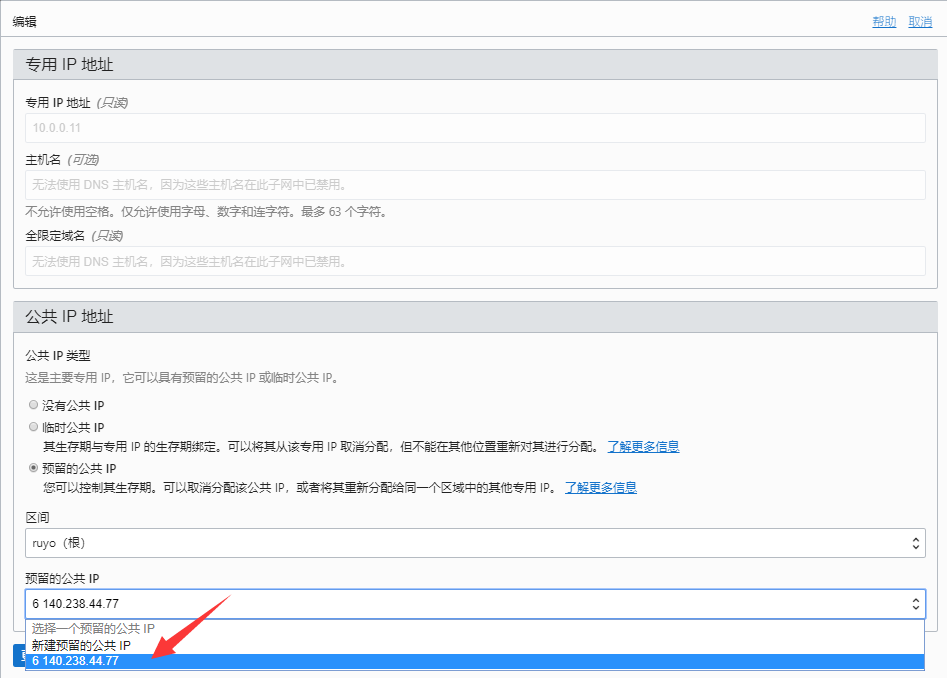Click the 公共 IP 地址 section header
Screen dimensions: 947x678
(475, 317)
